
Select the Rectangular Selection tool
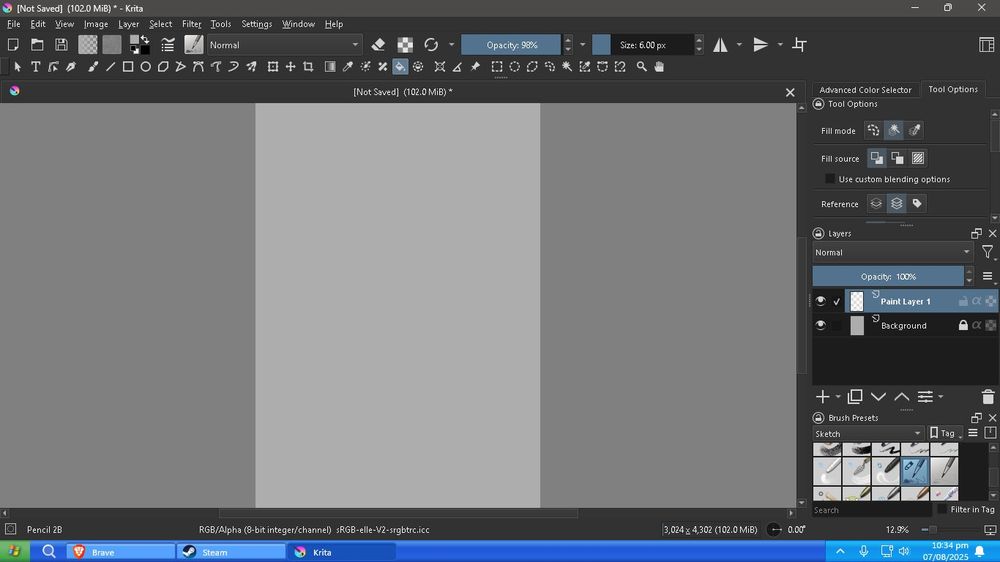497,66
